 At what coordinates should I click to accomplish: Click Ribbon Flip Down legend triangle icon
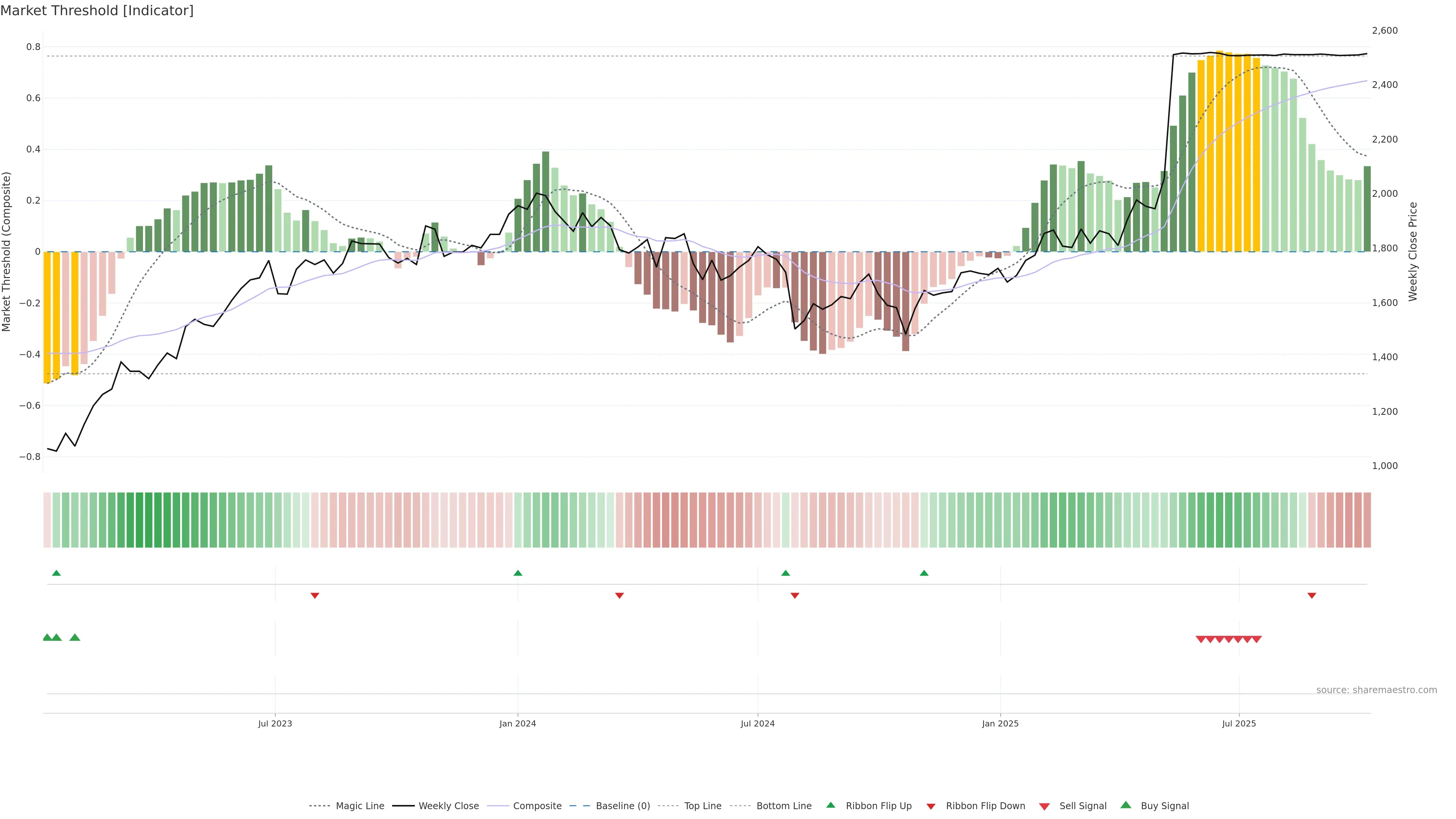930,806
